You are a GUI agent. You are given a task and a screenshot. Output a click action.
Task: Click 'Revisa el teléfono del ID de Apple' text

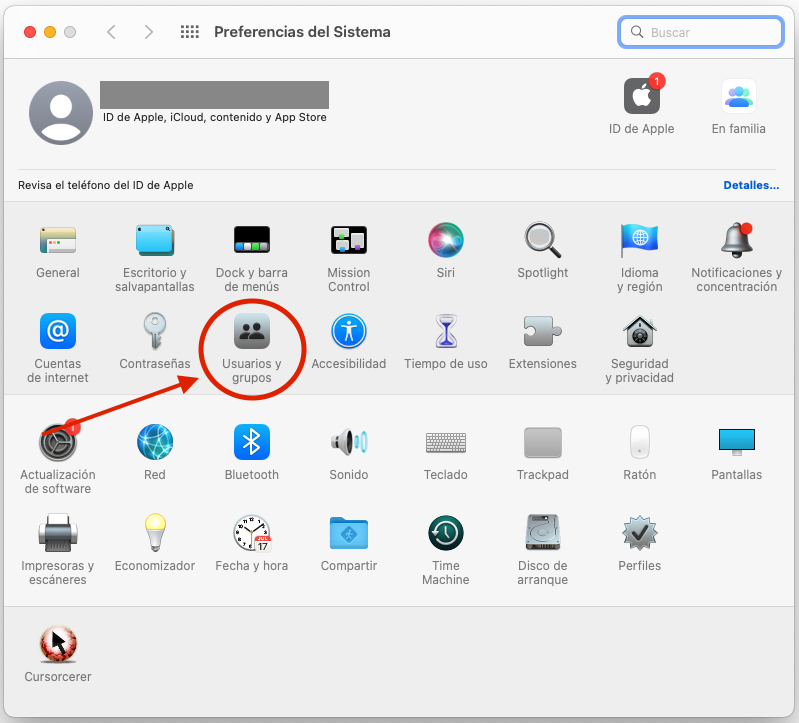tap(105, 185)
